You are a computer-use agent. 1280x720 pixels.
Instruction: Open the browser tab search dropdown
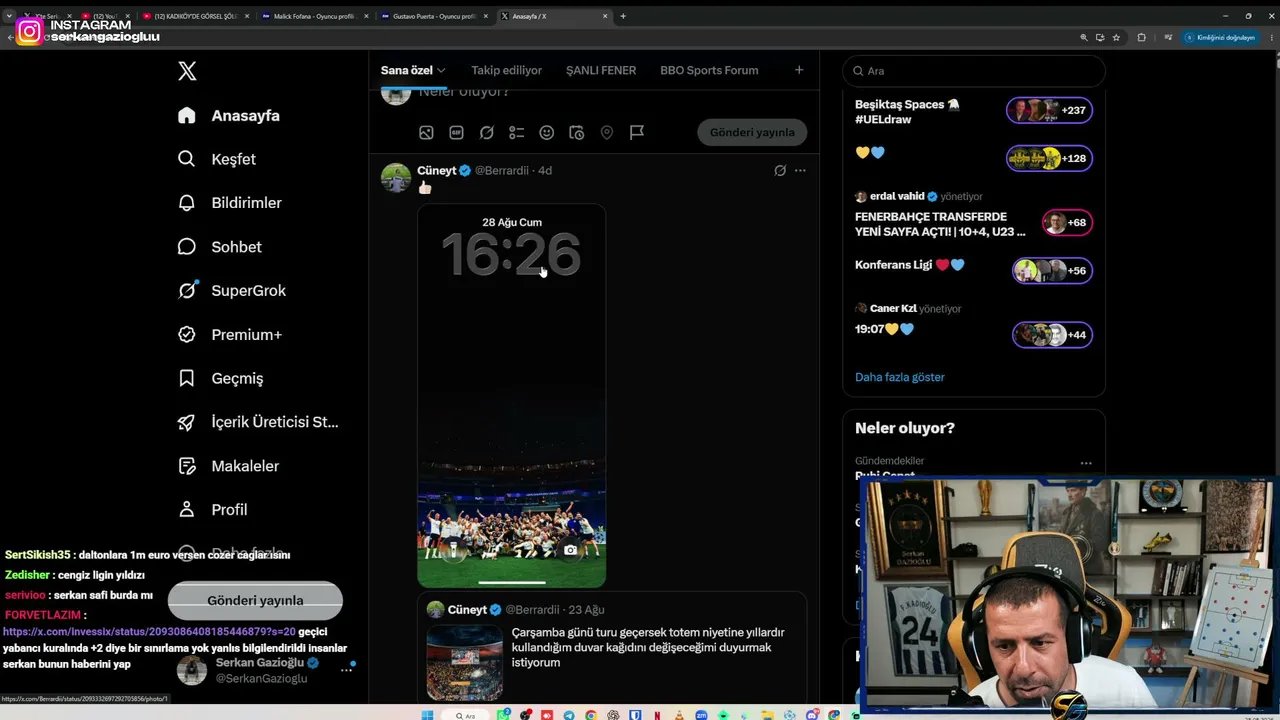tap(9, 16)
